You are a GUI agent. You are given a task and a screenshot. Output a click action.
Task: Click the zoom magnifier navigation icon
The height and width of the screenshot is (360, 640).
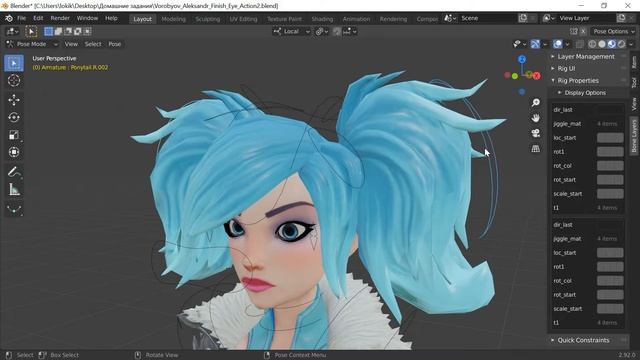(536, 102)
